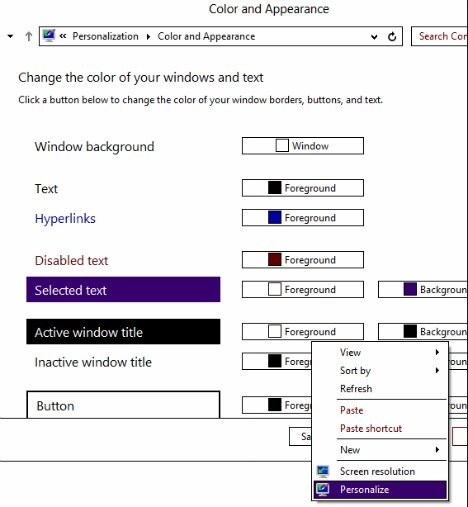Pick Selected text purple Background swatch
468x507 pixels.
[x=410, y=289]
